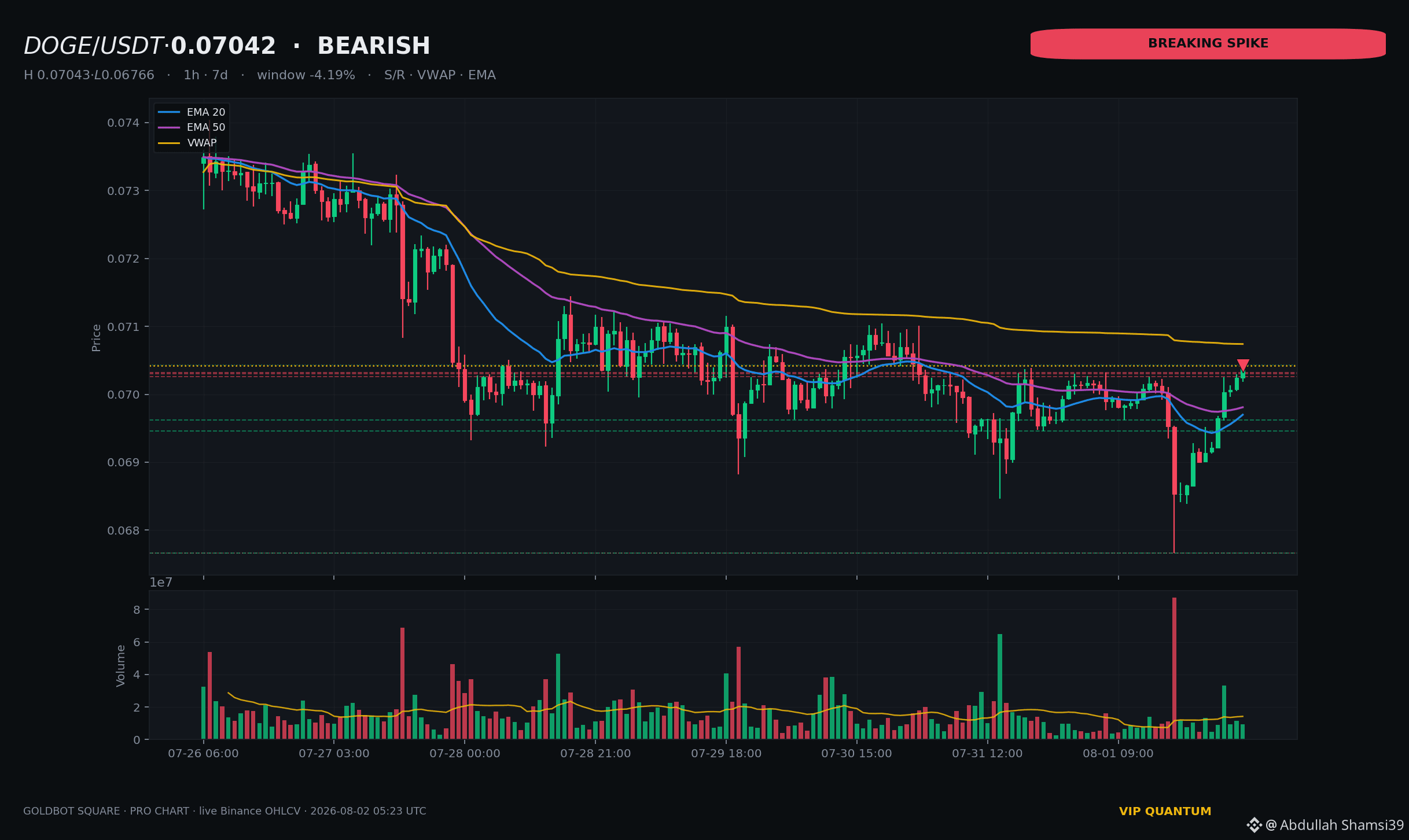The width and height of the screenshot is (1409, 840).
Task: Click the volume axis tick 6
Action: point(137,642)
